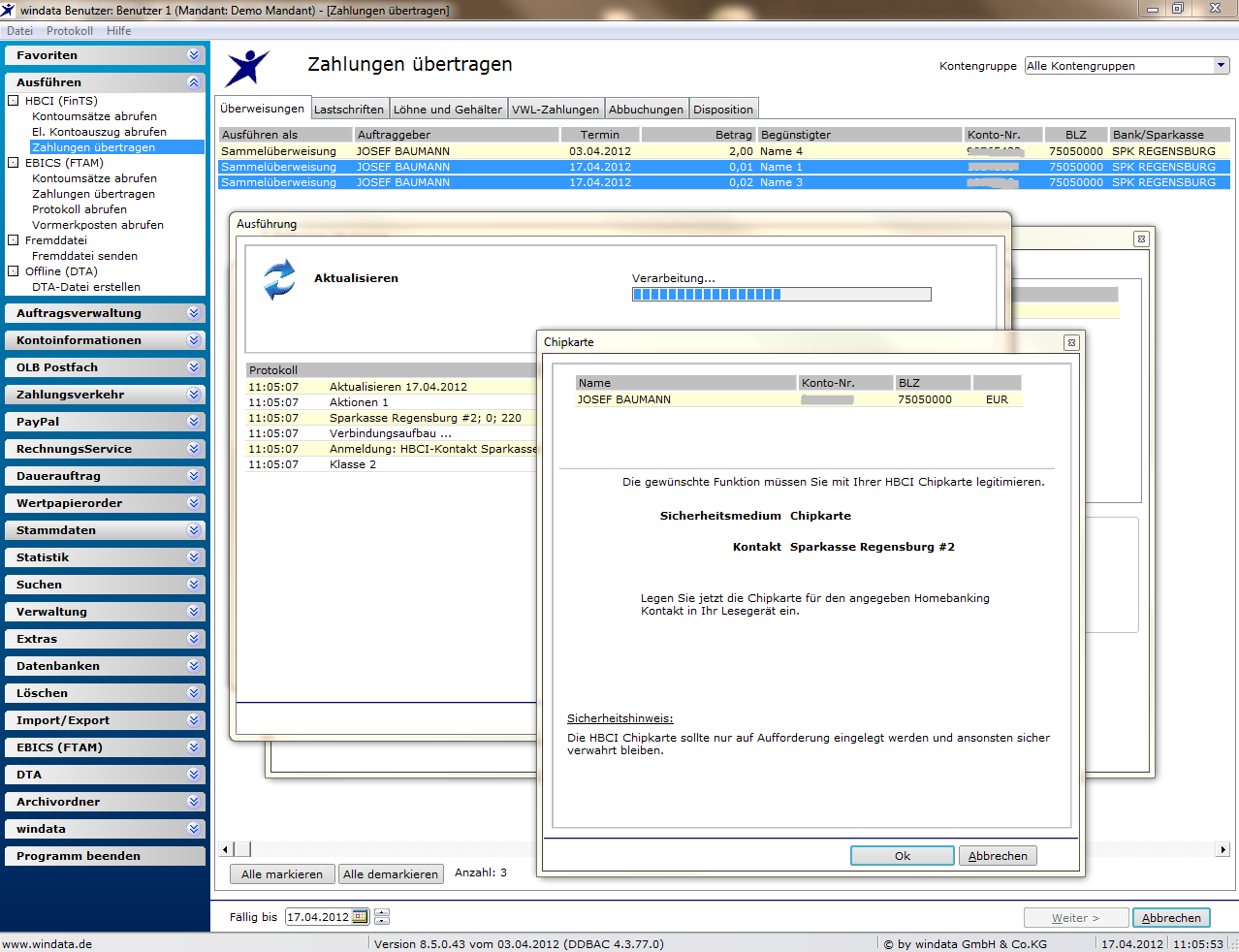This screenshot has width=1239, height=952.
Task: Collapse the Offline (DTA) tree node box
Action: (14, 271)
